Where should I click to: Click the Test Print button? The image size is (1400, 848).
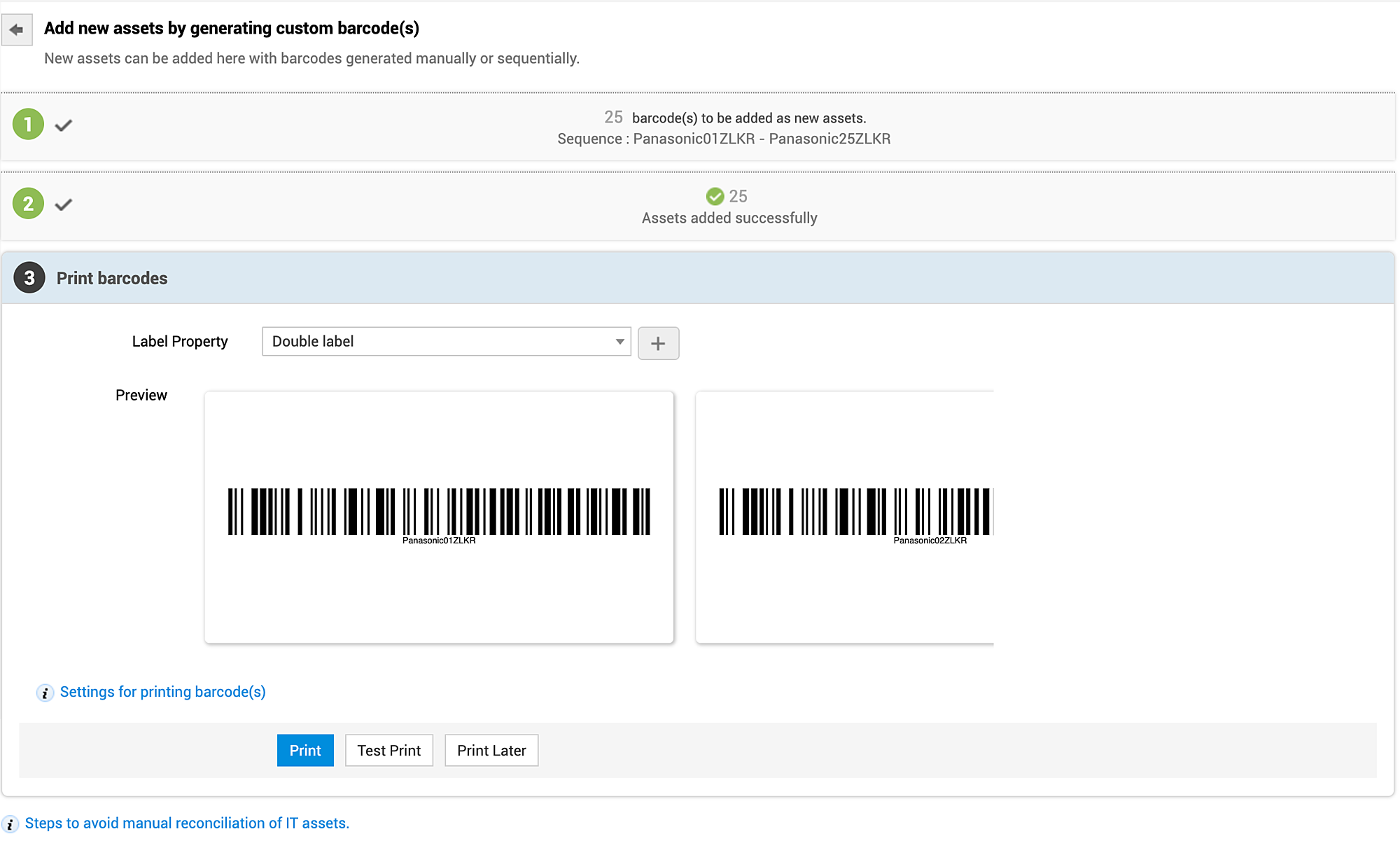pos(388,751)
